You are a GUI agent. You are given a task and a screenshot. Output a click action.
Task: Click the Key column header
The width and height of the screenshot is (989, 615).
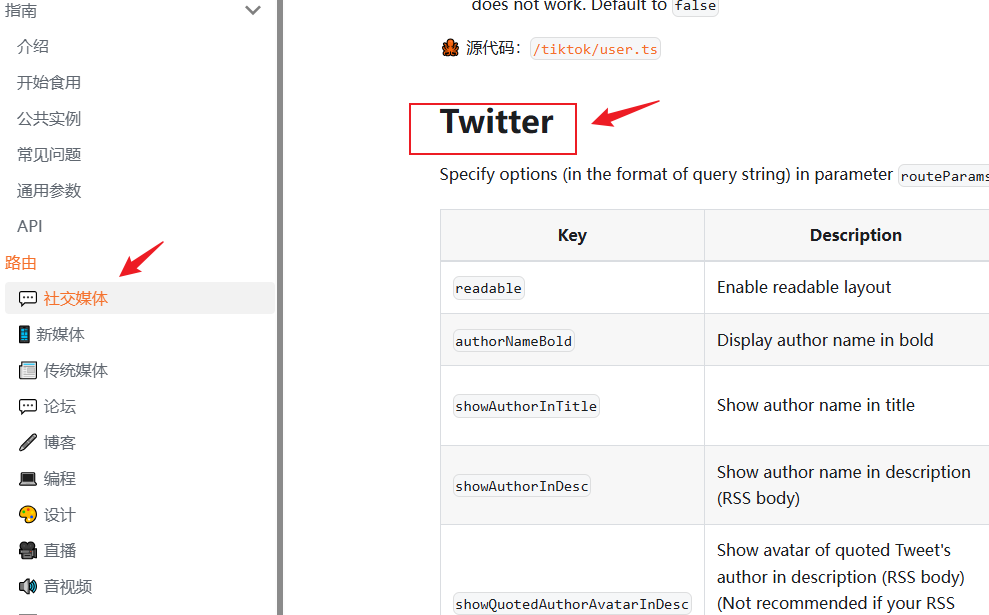572,235
